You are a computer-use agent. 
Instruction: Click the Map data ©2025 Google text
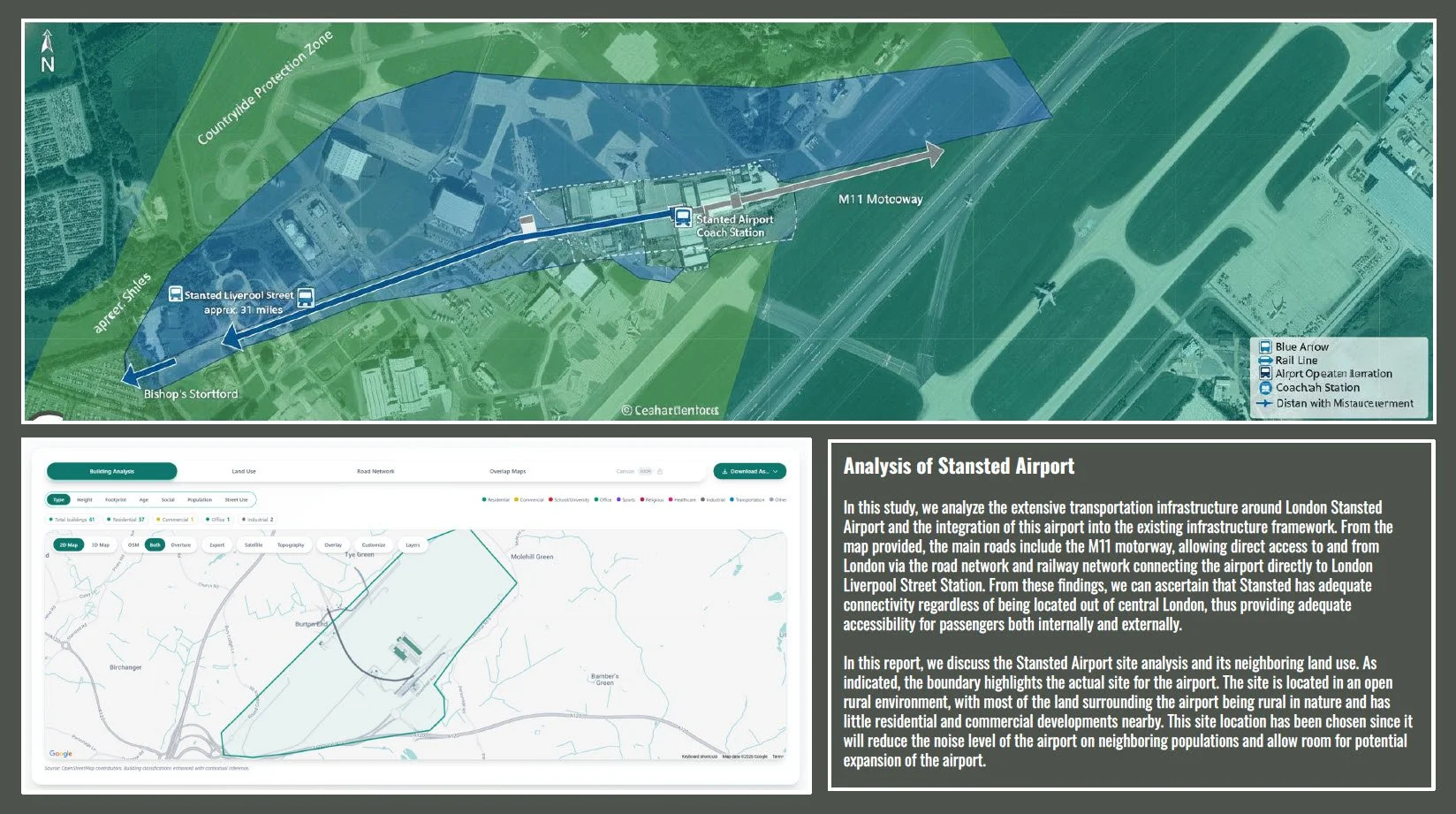click(745, 757)
